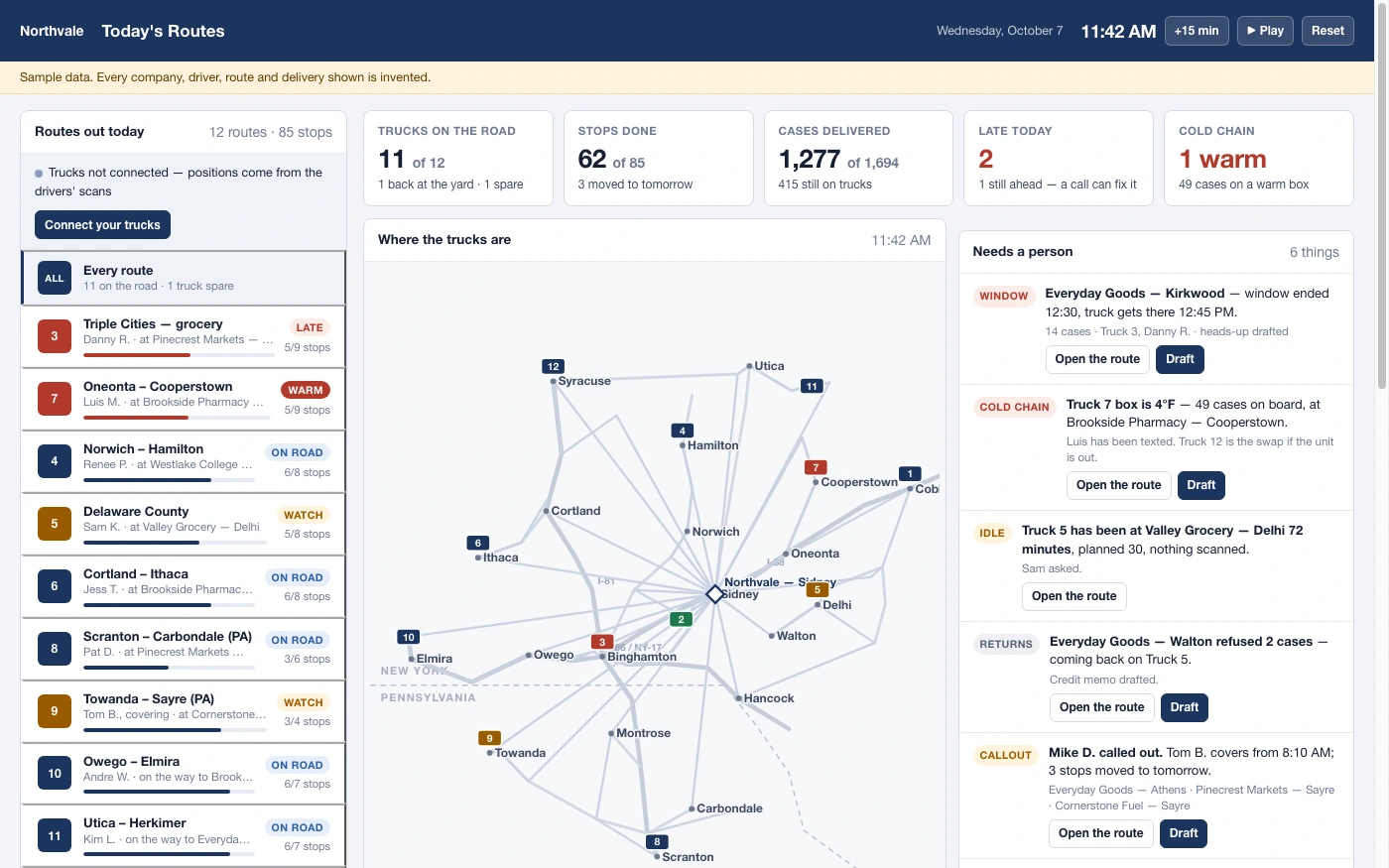Click truck 6 marker at Ithaca

(x=478, y=543)
